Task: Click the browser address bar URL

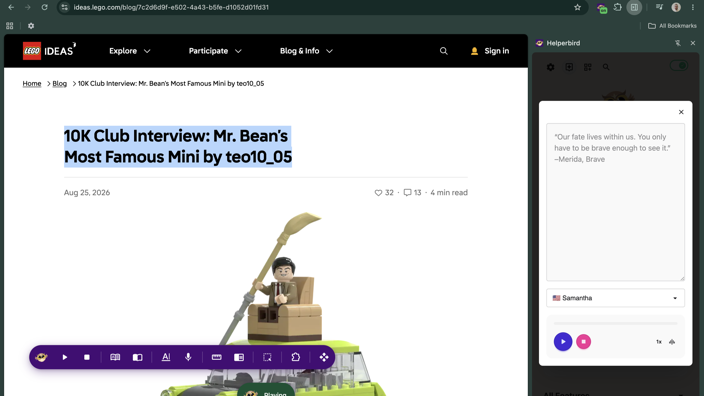Action: pos(171,7)
